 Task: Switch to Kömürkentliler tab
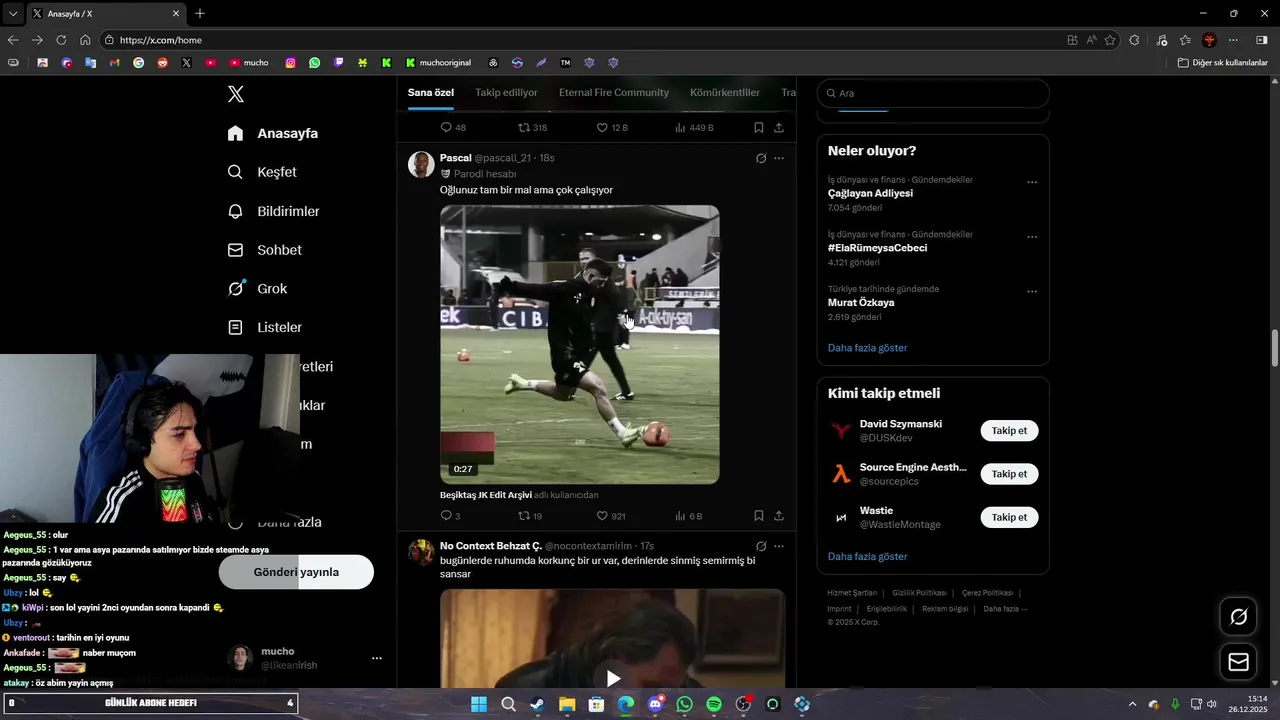[x=725, y=93]
